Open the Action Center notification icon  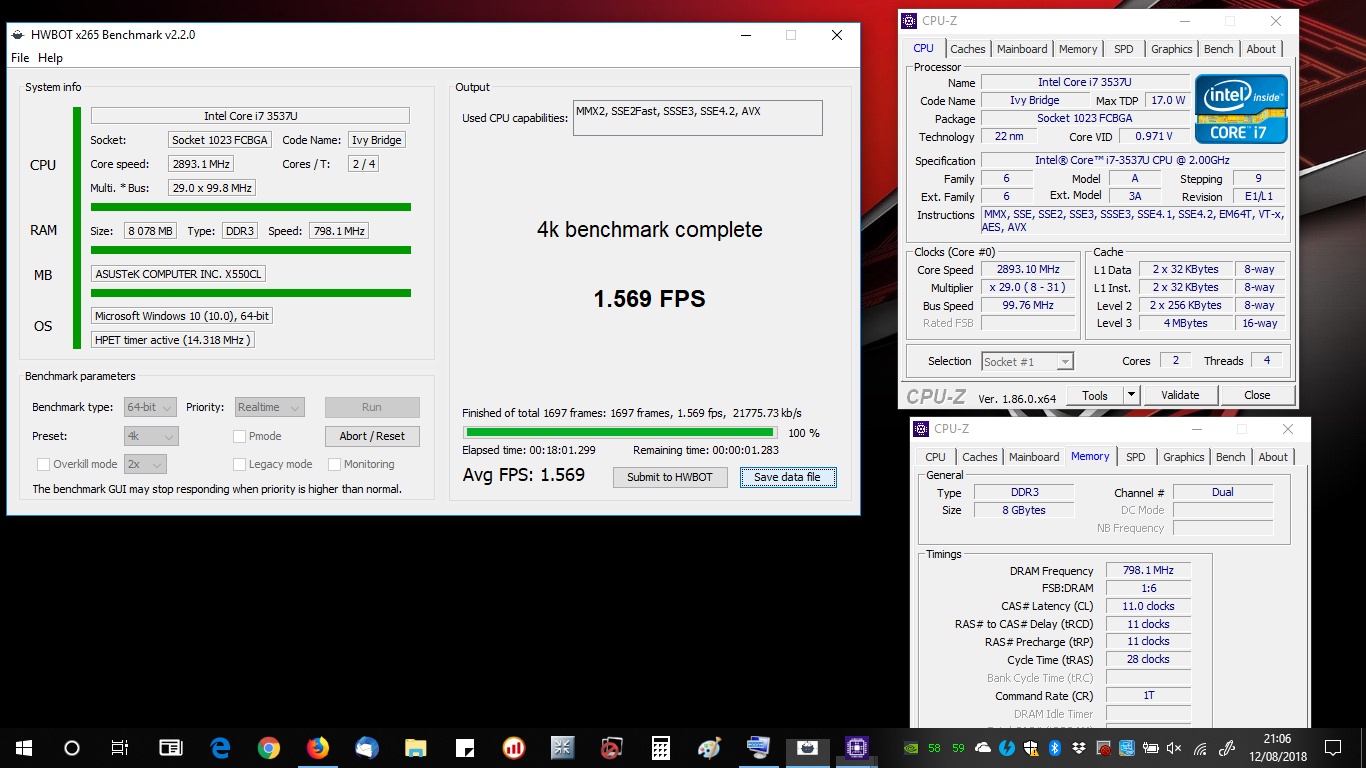point(1332,747)
